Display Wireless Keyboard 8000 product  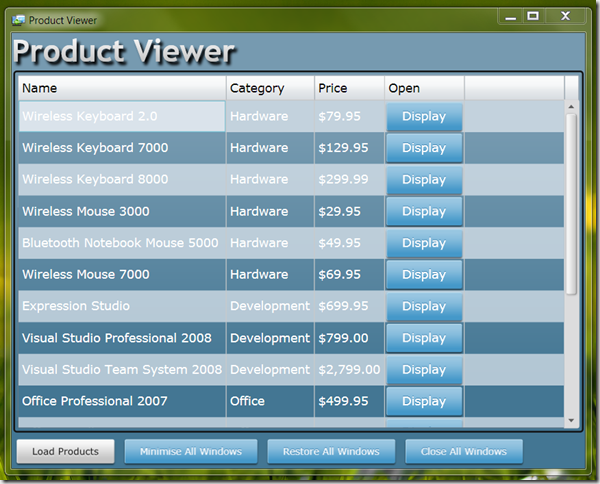424,179
